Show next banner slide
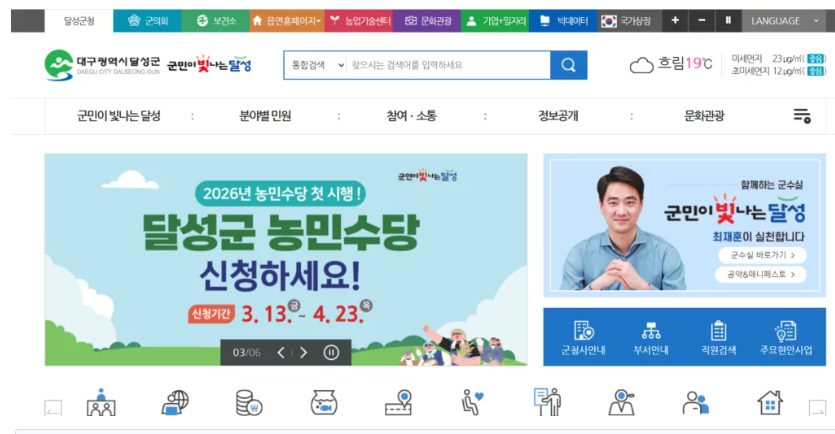The width and height of the screenshot is (835, 434). [304, 353]
